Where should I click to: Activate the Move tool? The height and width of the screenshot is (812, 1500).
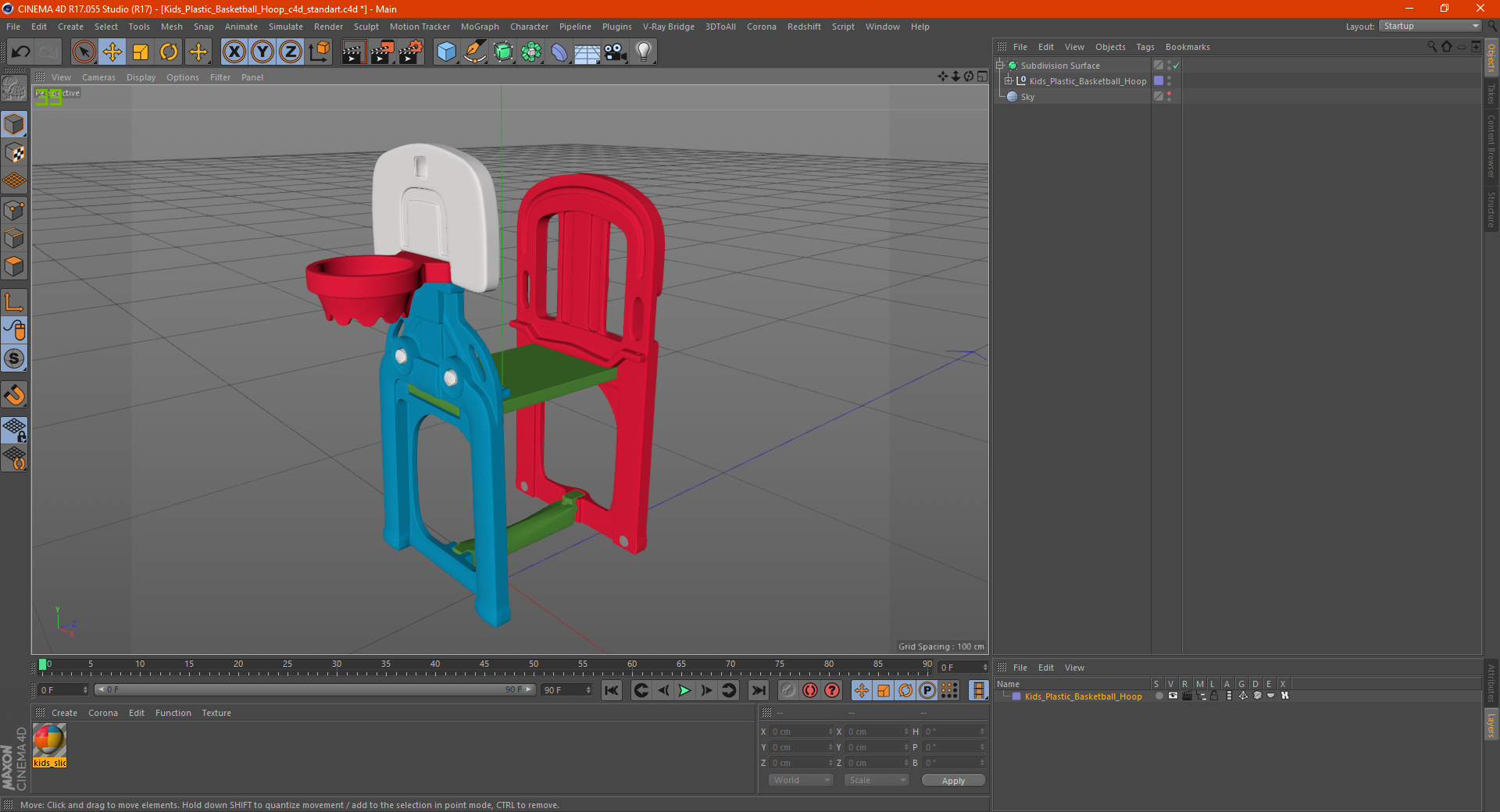[112, 52]
